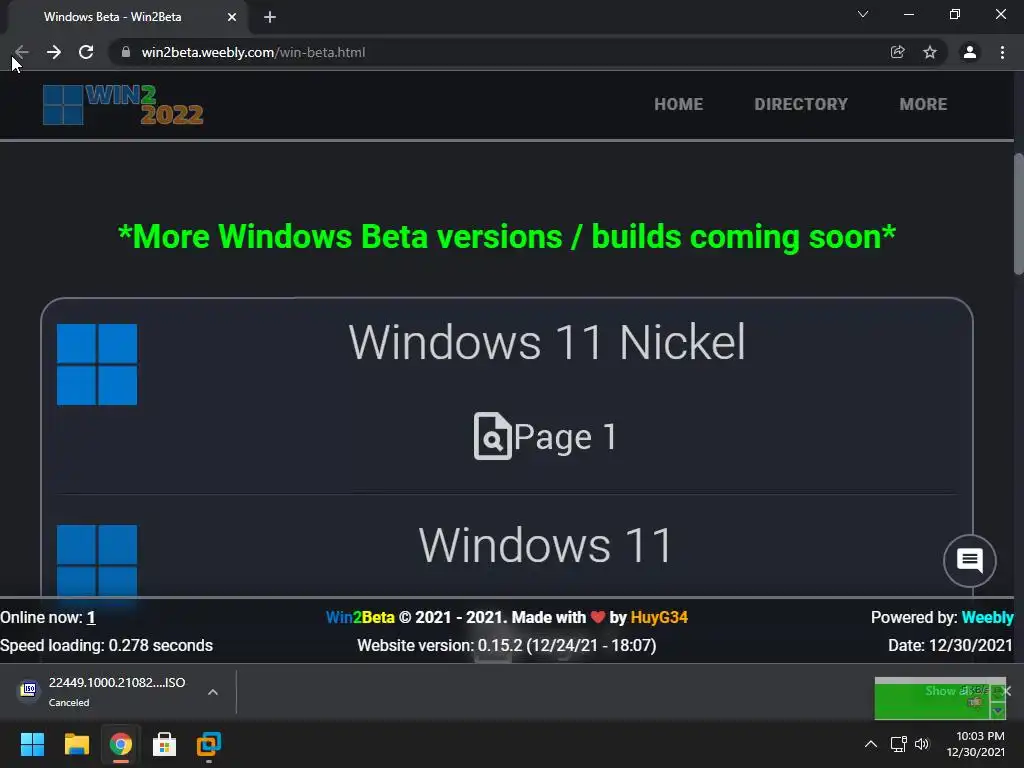Click the WIN2 2022 site logo
Screen dimensions: 1024x768
[x=123, y=104]
